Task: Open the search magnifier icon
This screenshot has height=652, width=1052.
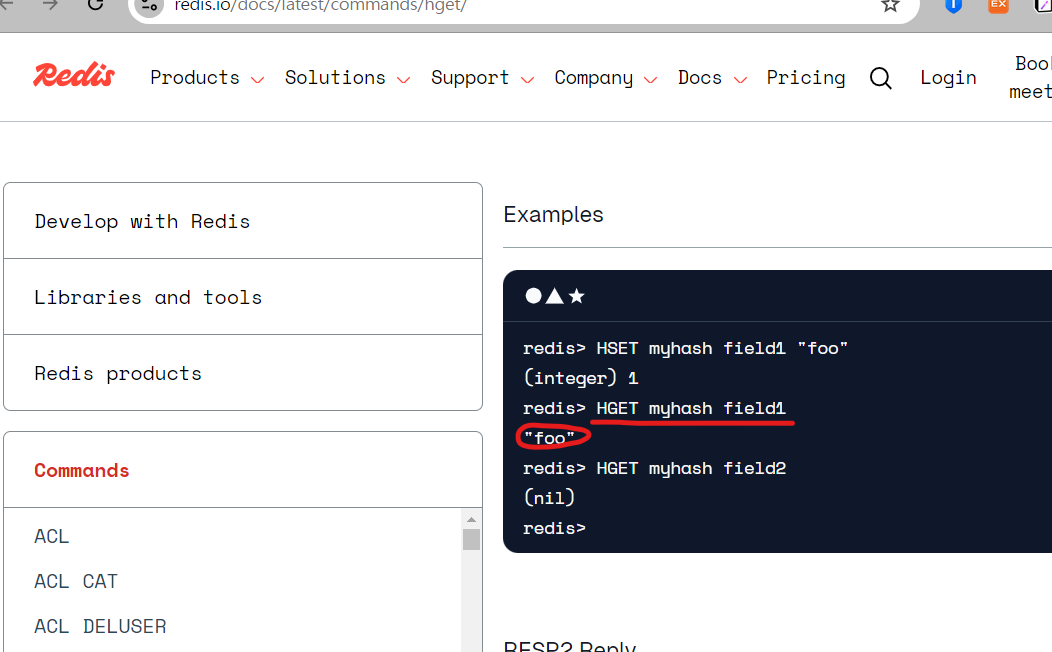Action: point(880,78)
